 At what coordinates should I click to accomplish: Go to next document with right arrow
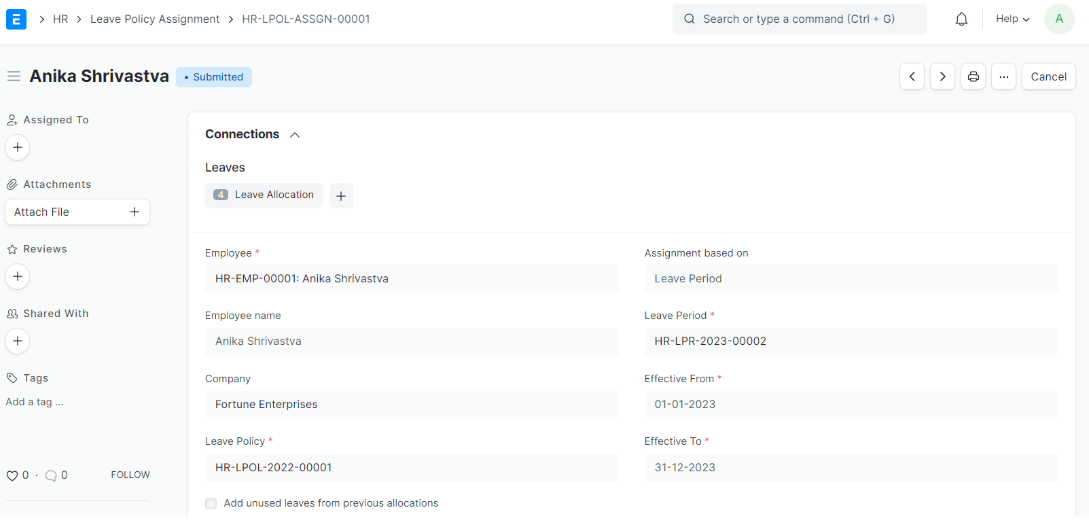point(942,77)
